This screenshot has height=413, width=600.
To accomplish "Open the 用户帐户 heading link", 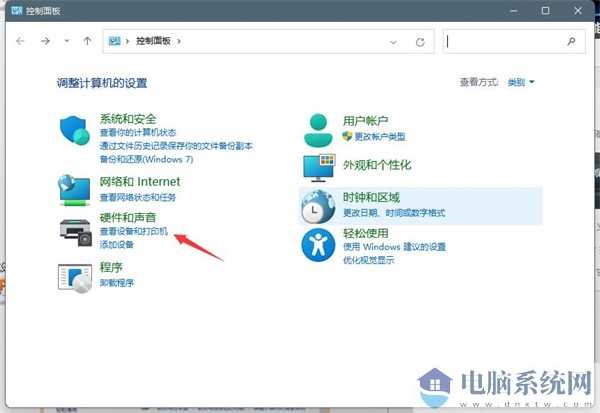I will point(365,121).
